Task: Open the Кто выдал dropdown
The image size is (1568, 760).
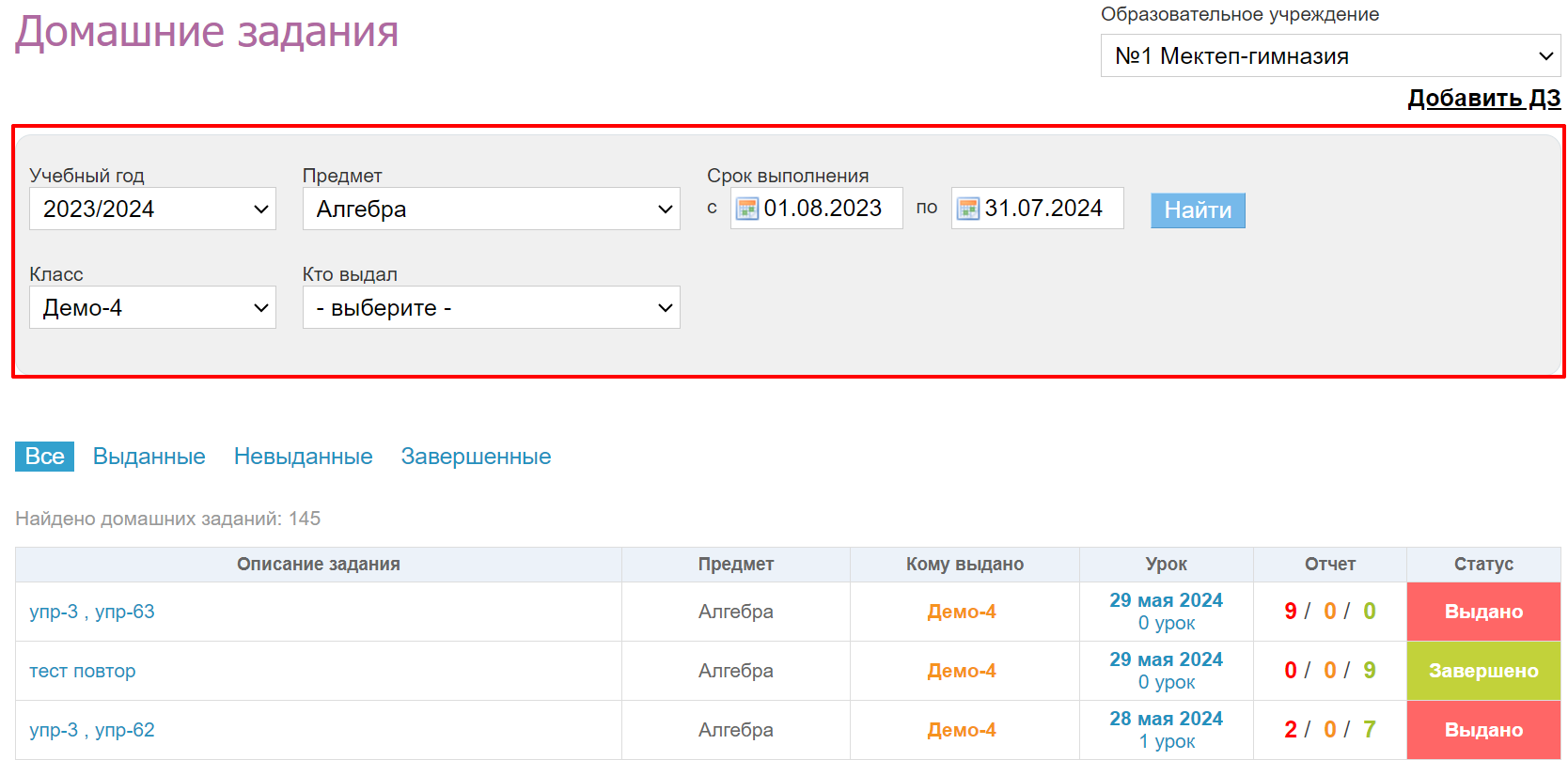Action: pyautogui.click(x=491, y=308)
